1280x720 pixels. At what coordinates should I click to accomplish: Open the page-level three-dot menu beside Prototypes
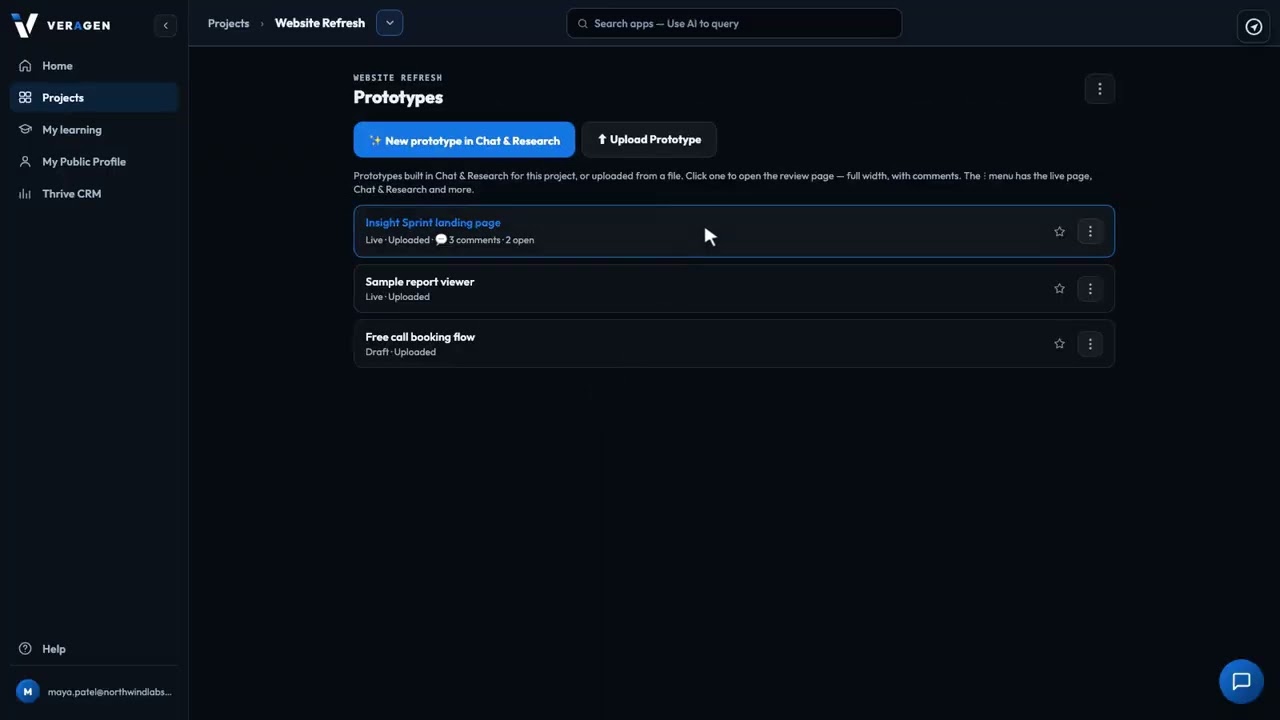[1099, 89]
